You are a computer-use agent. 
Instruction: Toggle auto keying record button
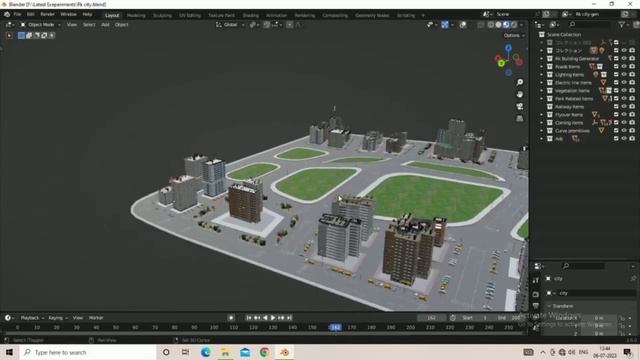point(231,318)
